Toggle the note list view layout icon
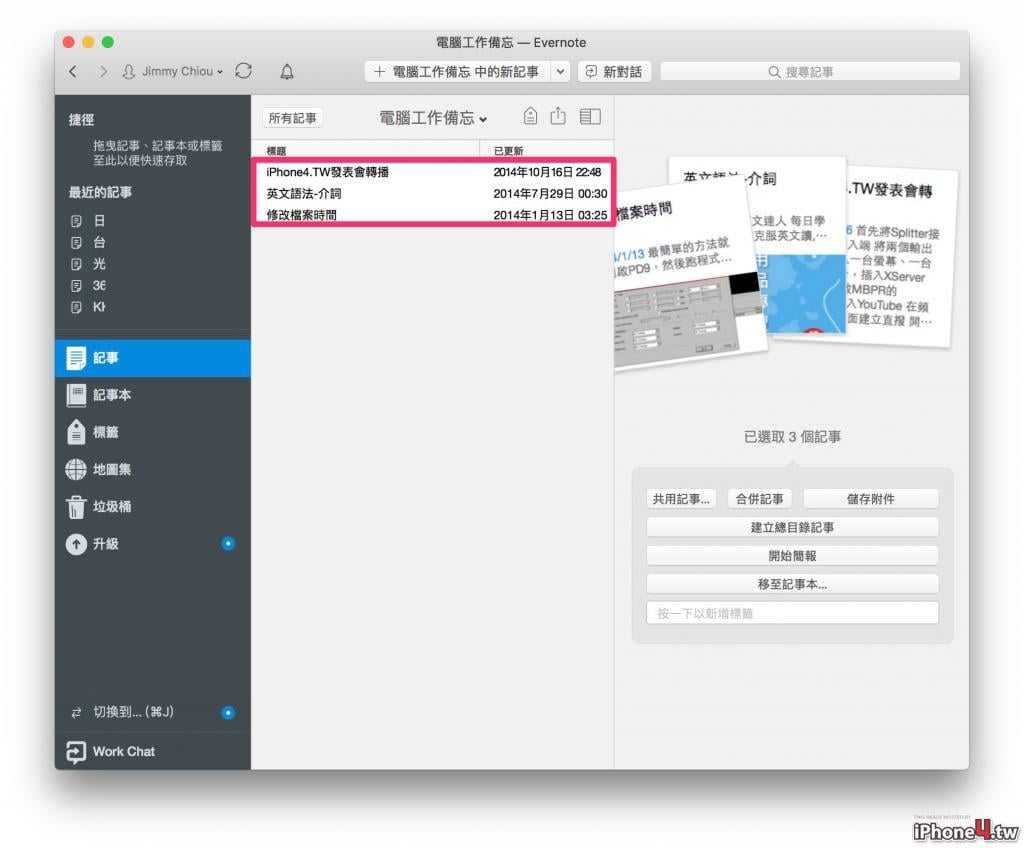1024x848 pixels. pos(590,116)
